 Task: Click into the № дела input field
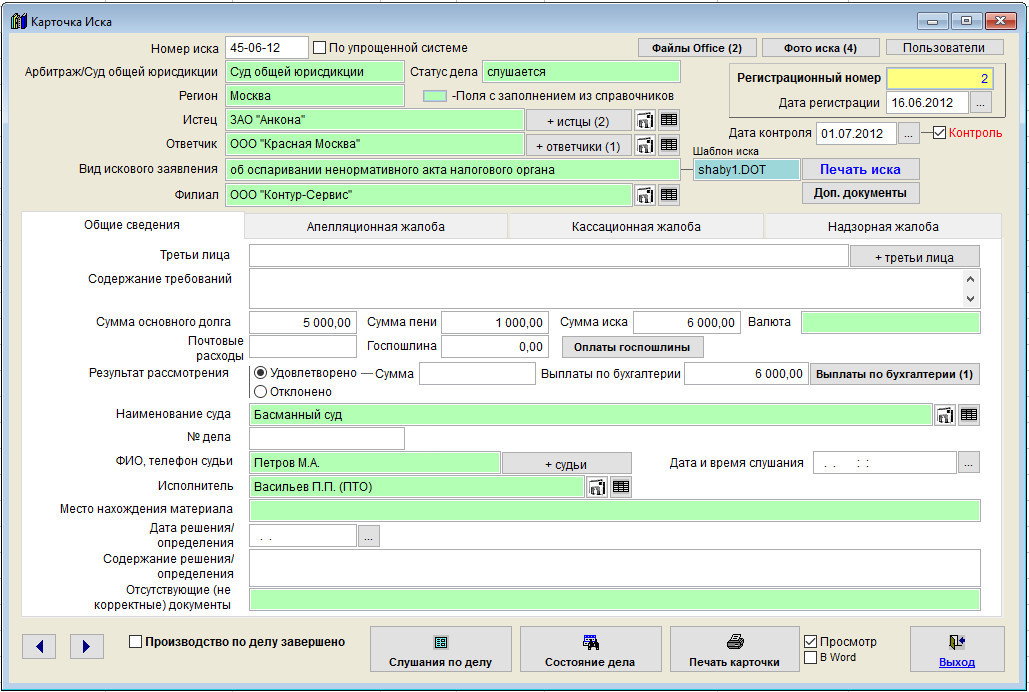326,438
